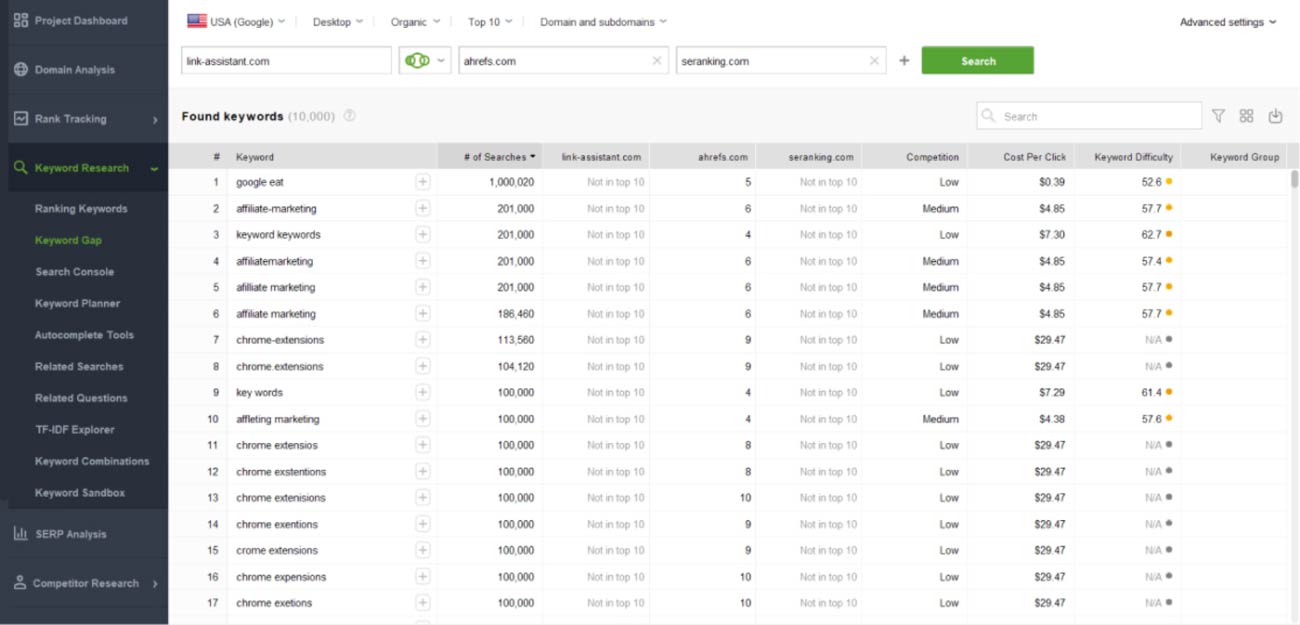The image size is (1300, 625).
Task: Click the Competitor Research person icon
Action: tap(20, 583)
